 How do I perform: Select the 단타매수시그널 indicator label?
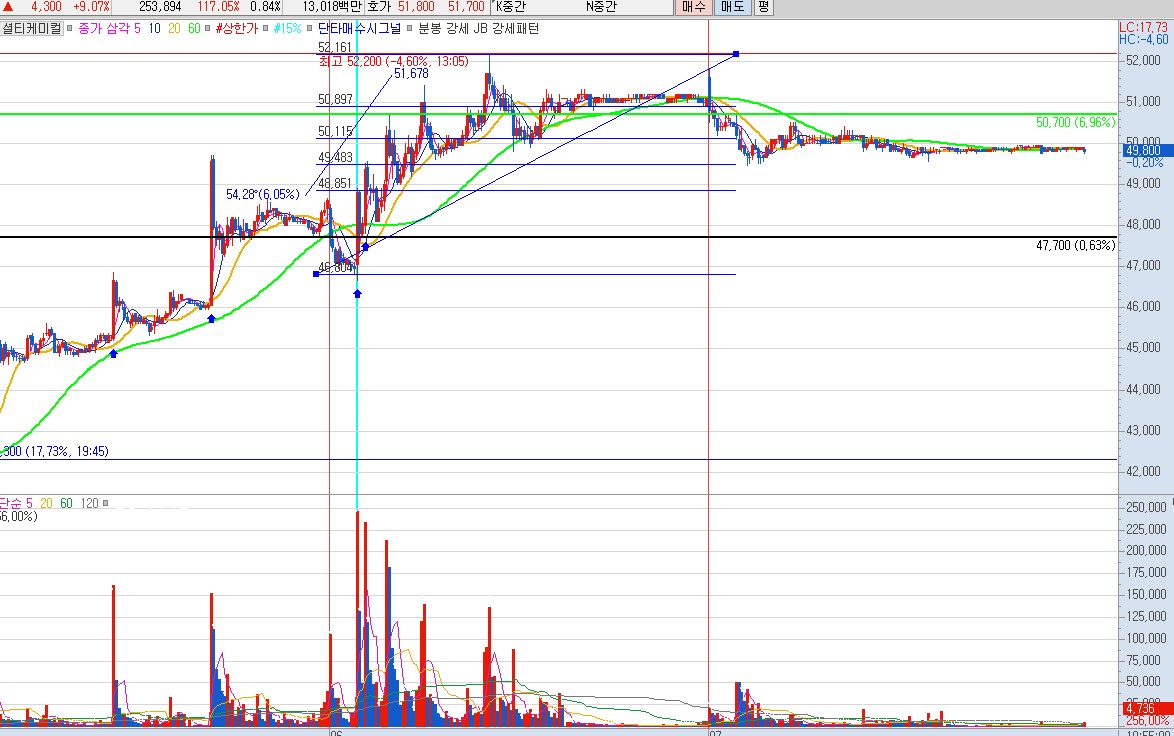point(359,28)
